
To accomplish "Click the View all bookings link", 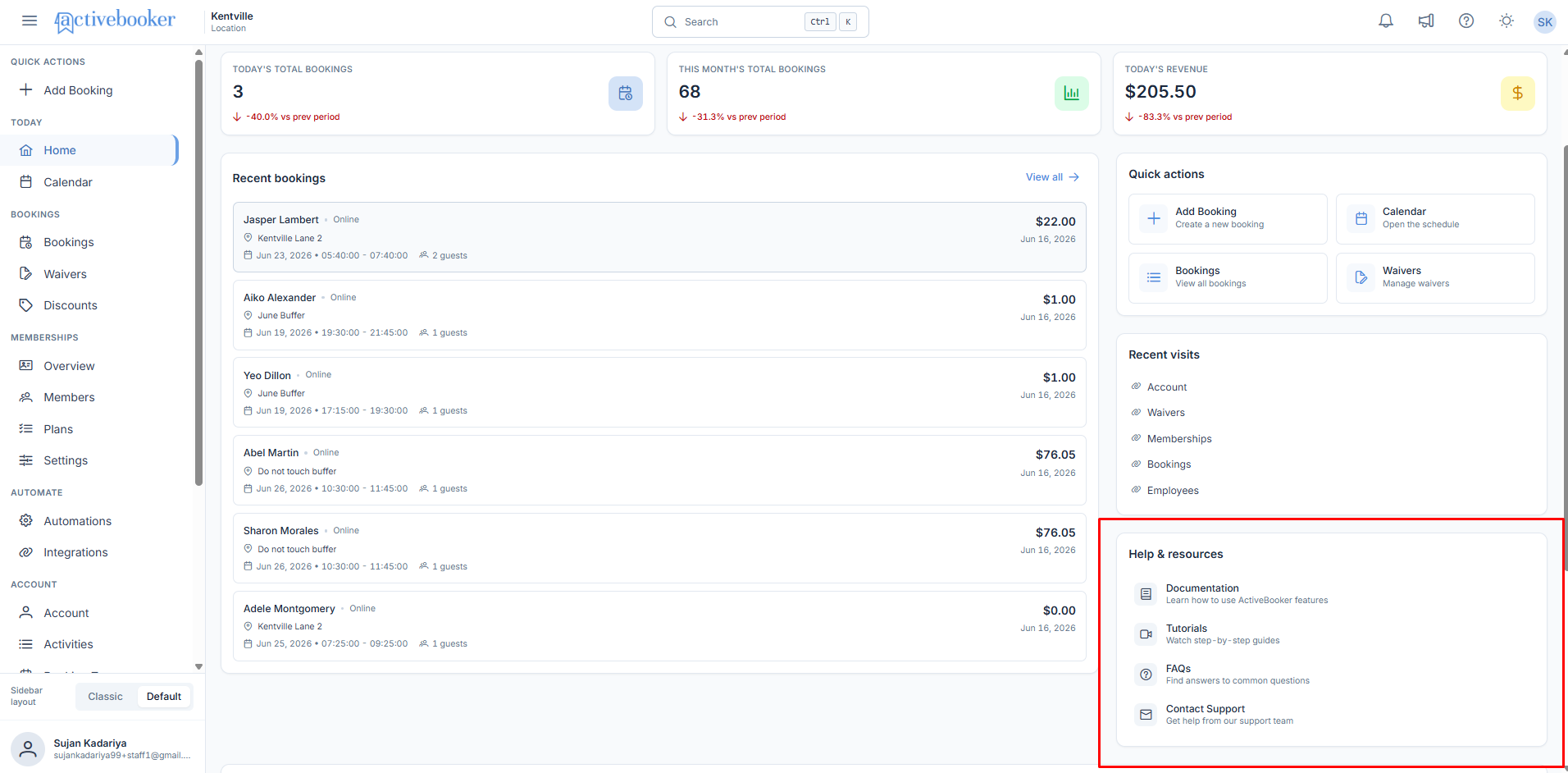I will [x=1052, y=177].
